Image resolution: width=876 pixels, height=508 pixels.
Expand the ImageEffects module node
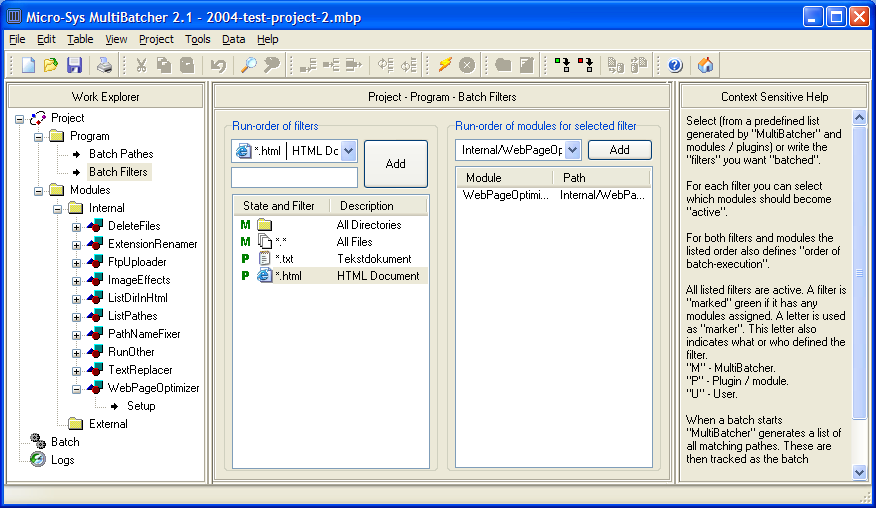(77, 281)
